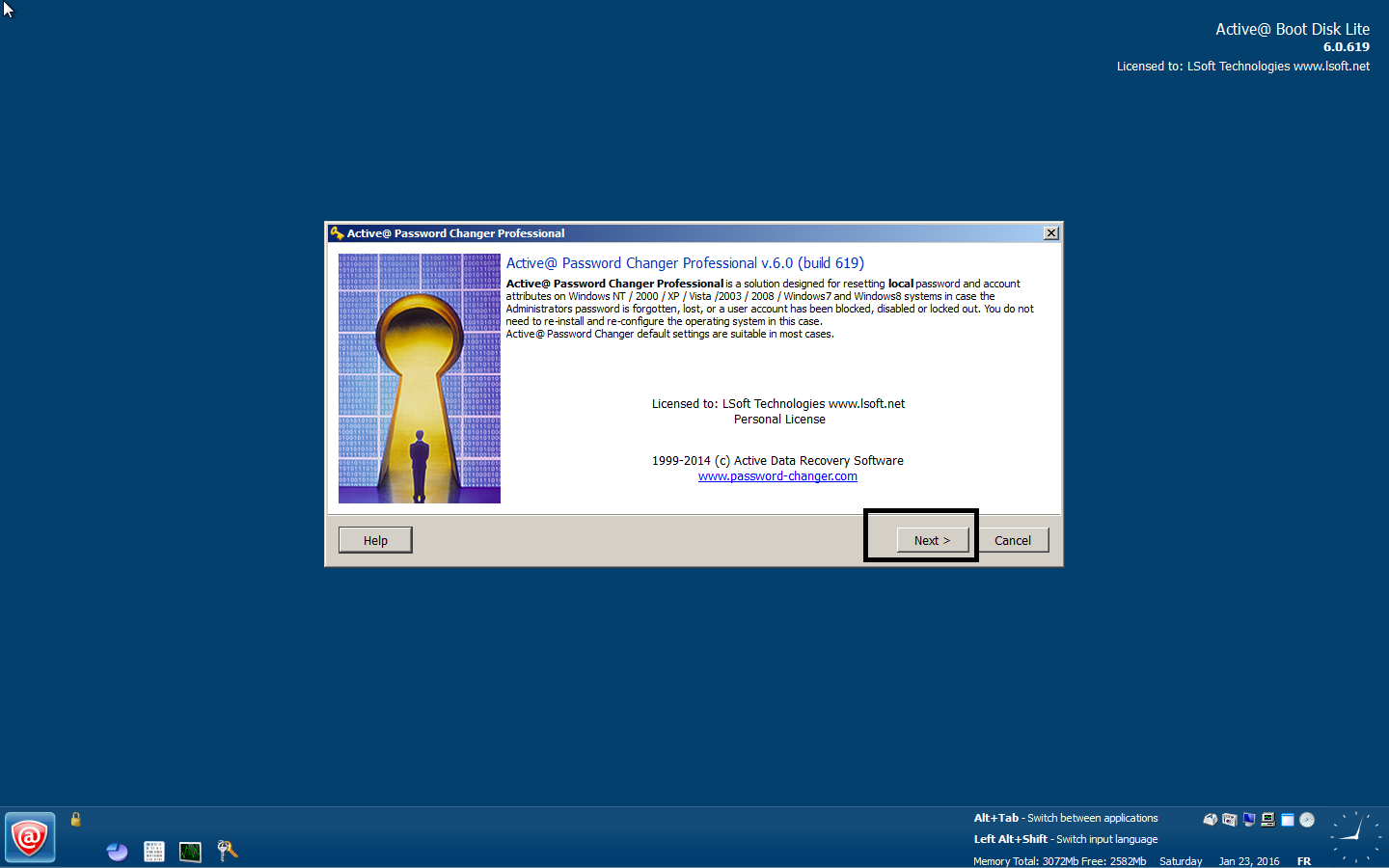The height and width of the screenshot is (868, 1389).
Task: Open the hex editor icon in taskbar
Action: pos(154,852)
